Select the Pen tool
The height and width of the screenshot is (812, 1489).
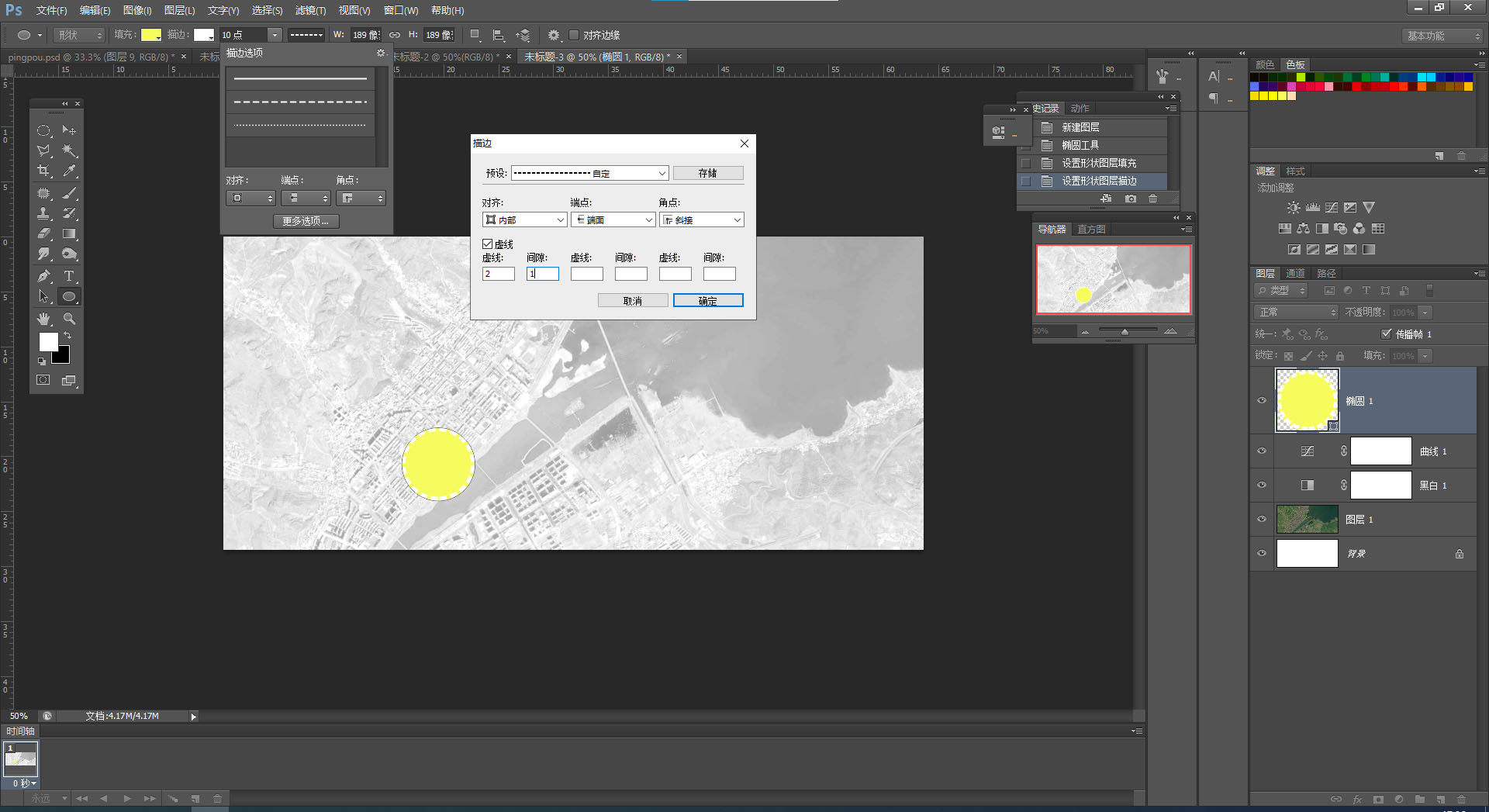[43, 276]
